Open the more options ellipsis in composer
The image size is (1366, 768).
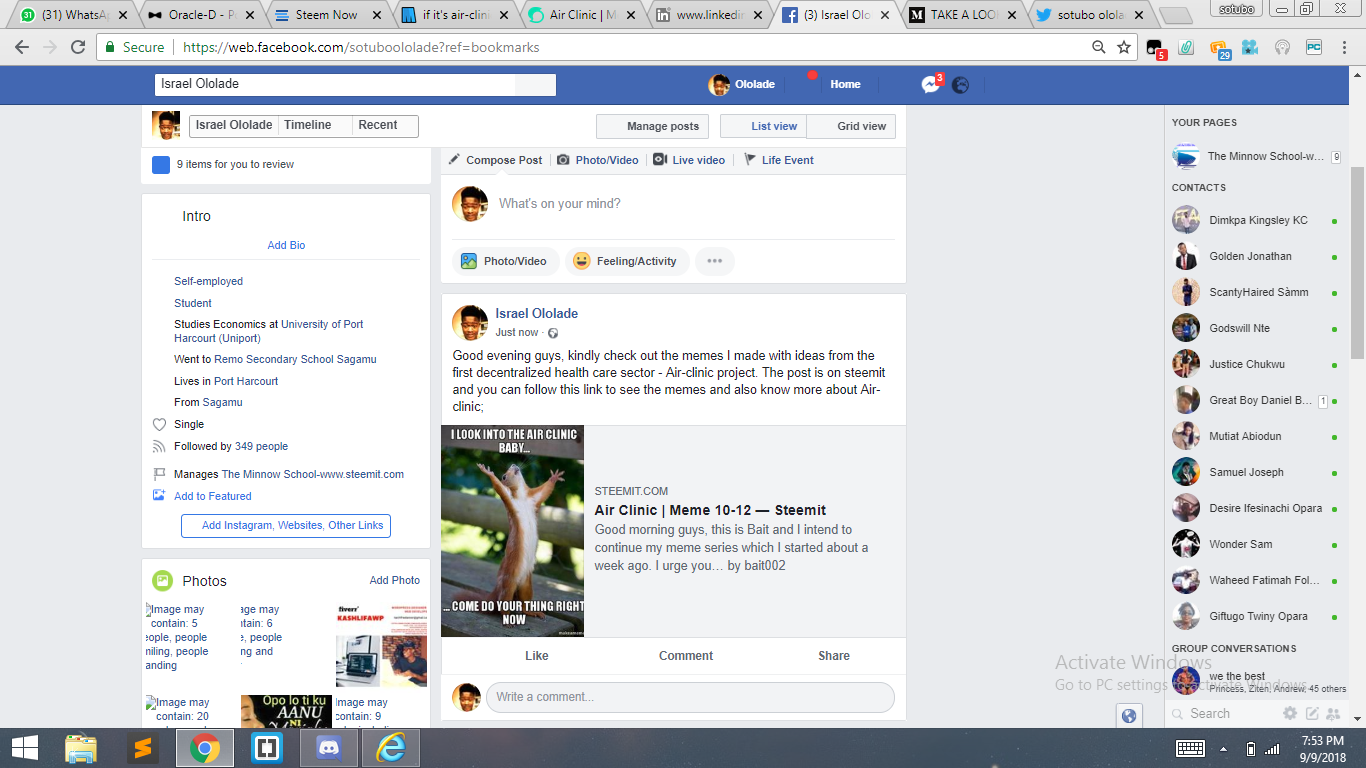715,261
